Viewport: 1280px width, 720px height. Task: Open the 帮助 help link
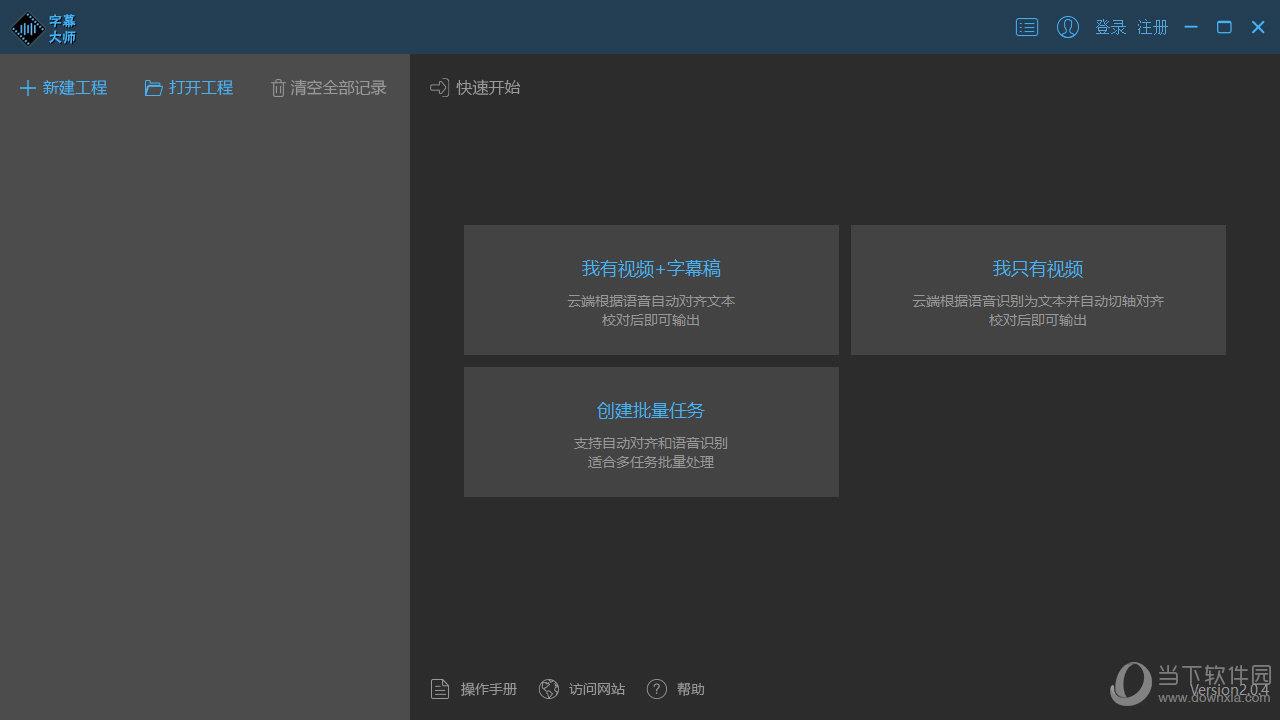[x=676, y=689]
